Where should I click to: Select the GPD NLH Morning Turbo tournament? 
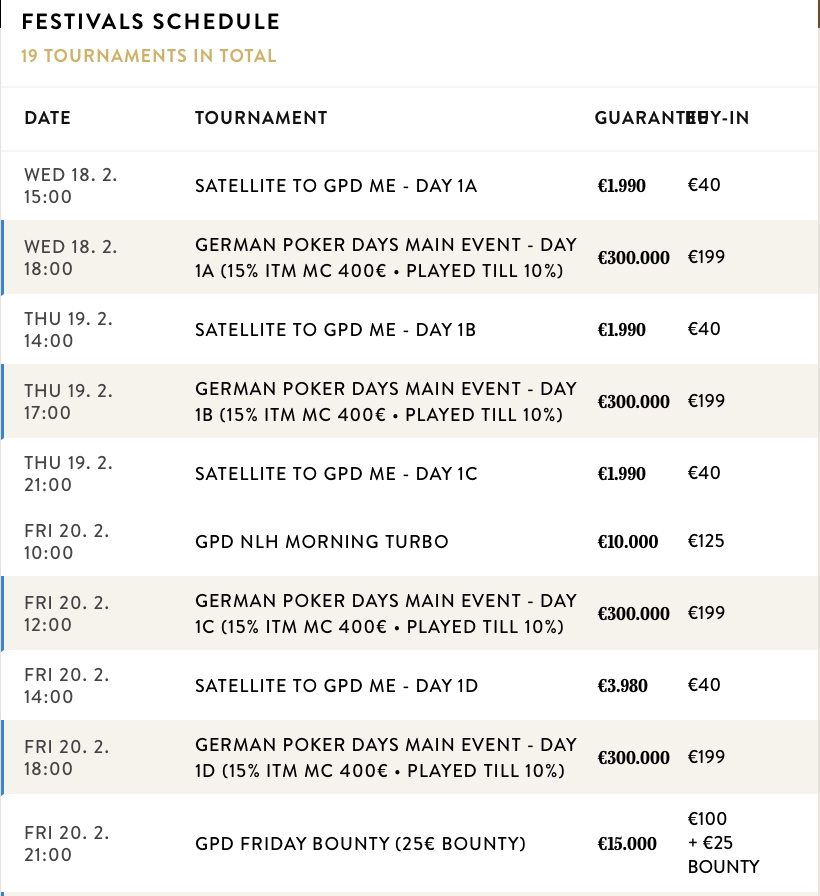pyautogui.click(x=322, y=541)
